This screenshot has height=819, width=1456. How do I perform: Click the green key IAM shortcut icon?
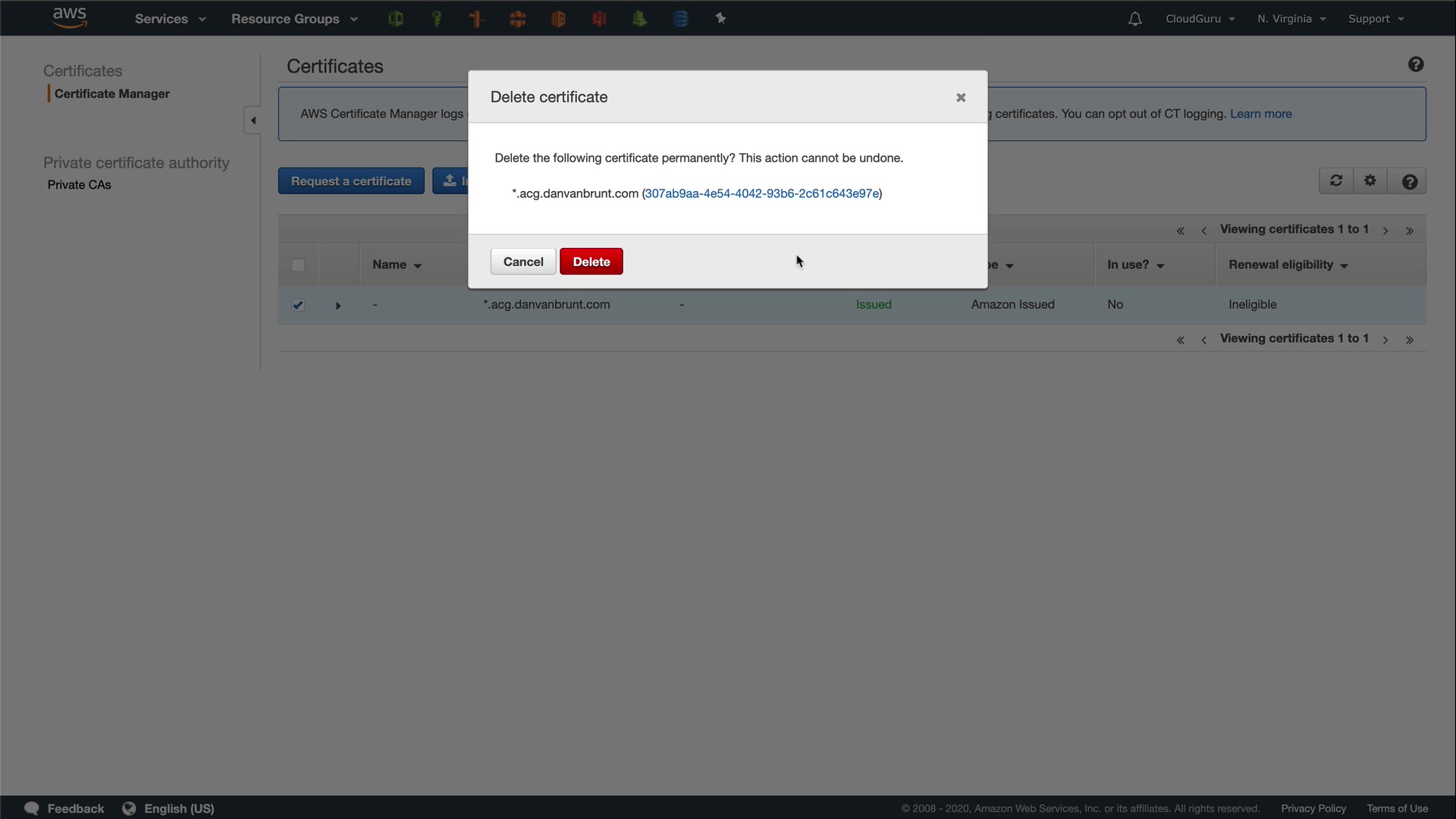tap(436, 19)
